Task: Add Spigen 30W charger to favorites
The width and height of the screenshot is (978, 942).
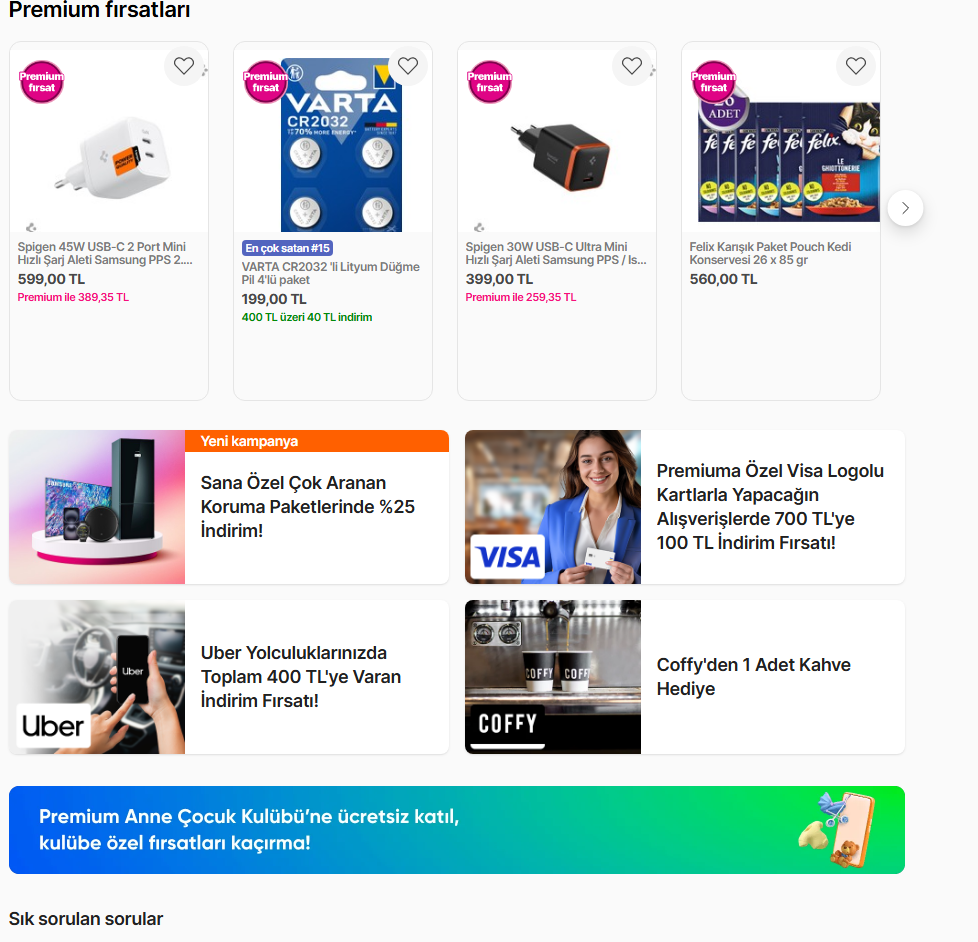Action: [x=632, y=66]
